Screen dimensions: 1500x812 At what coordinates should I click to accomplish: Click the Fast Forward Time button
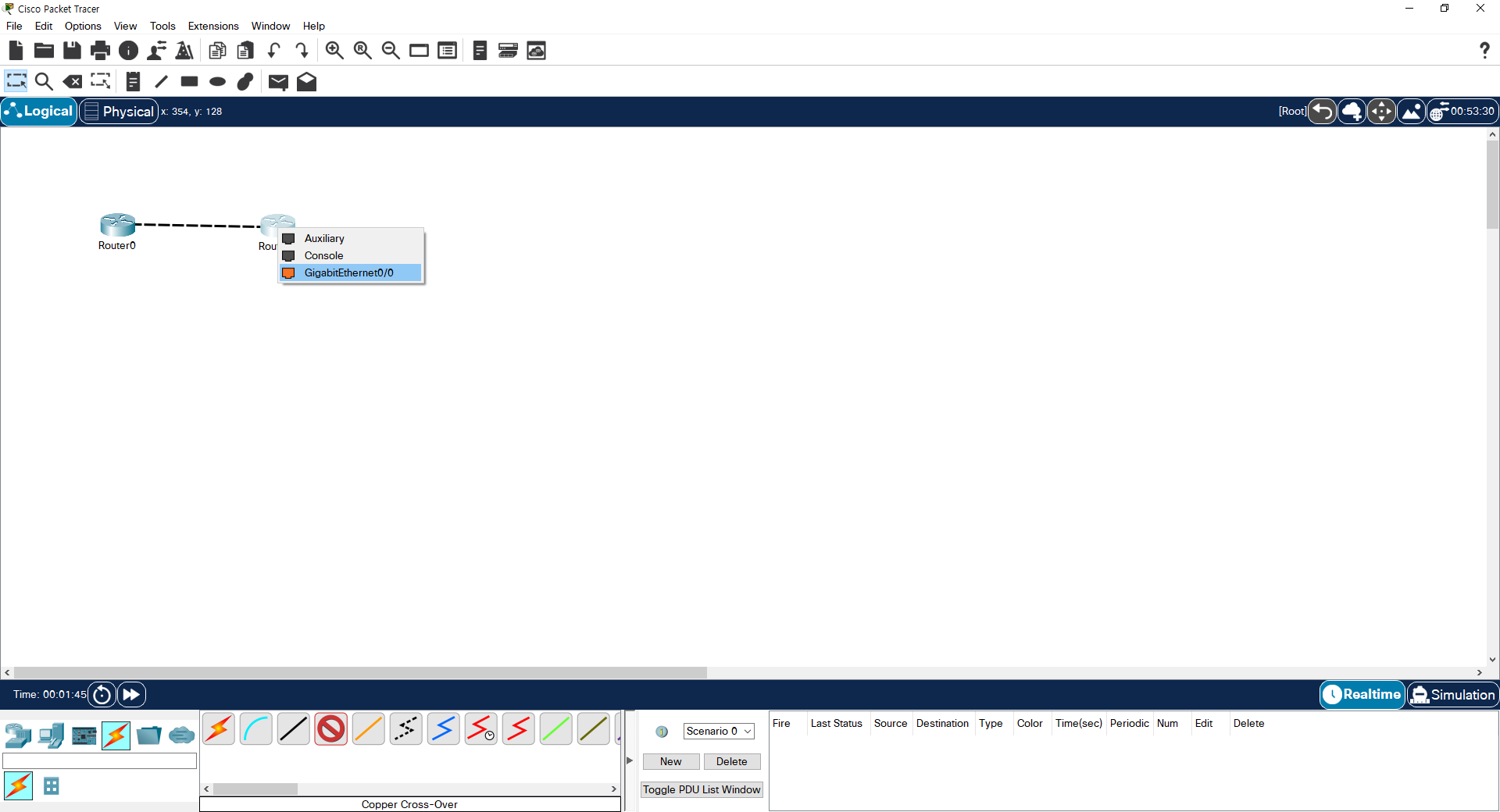click(131, 694)
